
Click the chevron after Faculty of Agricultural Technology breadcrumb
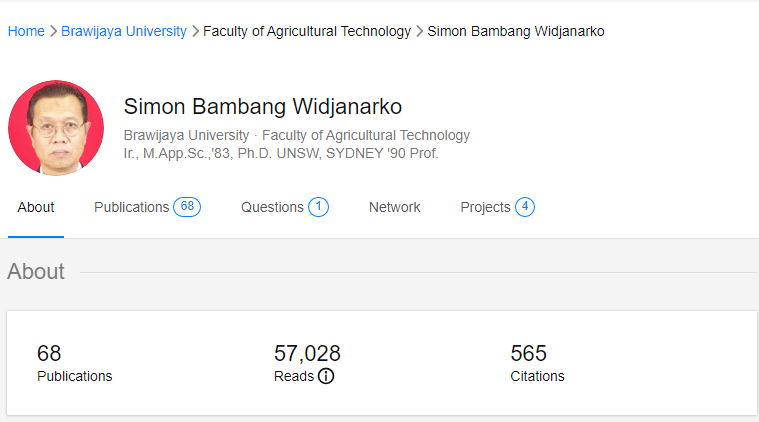tap(419, 31)
